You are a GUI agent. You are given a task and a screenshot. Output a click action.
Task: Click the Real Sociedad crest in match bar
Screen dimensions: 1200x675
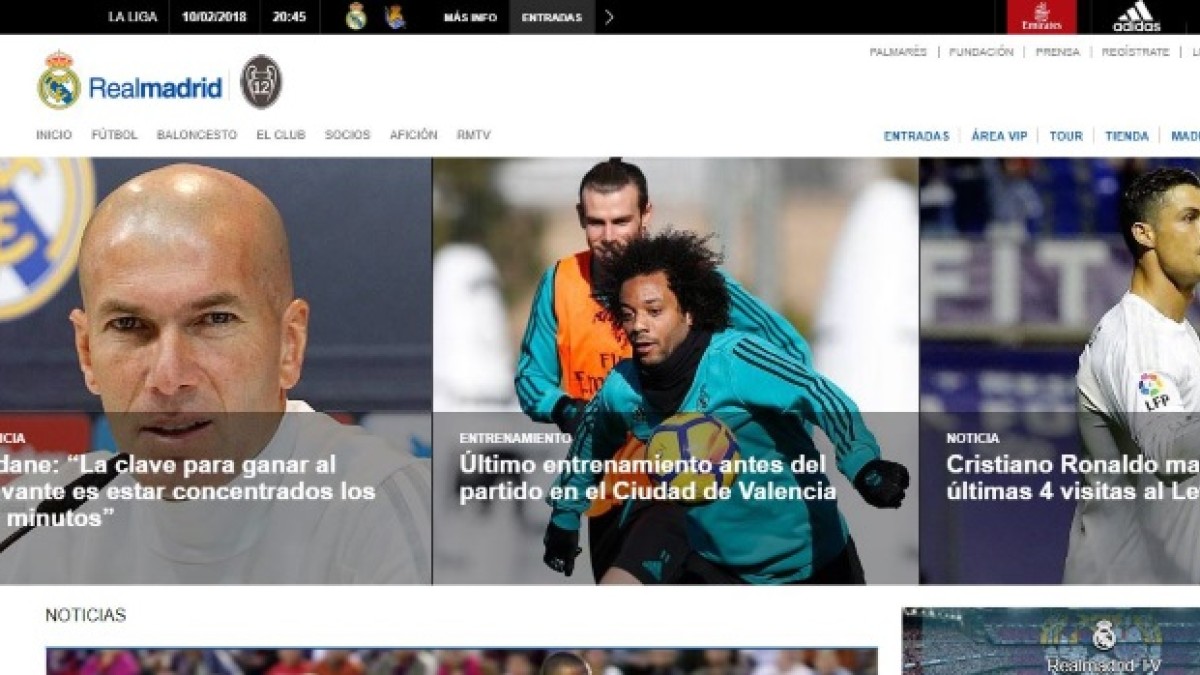(395, 16)
